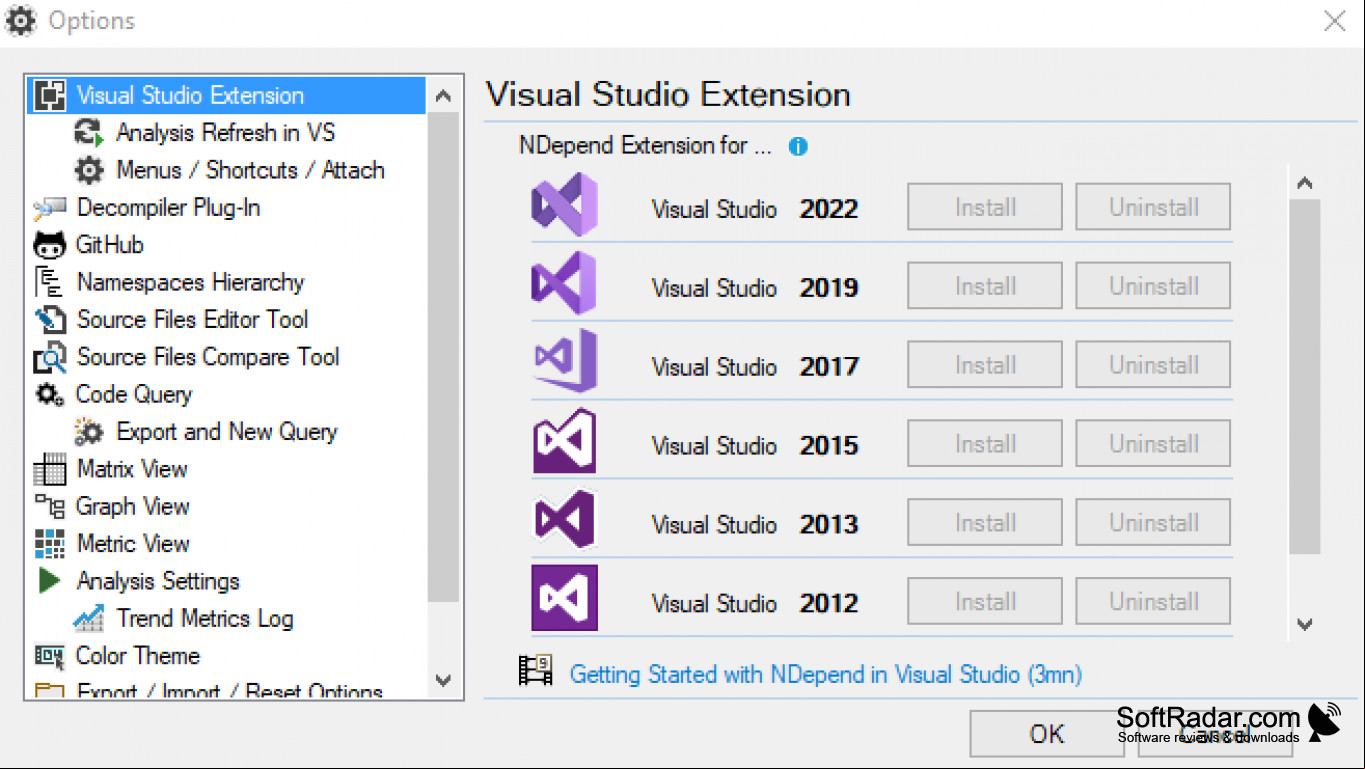Click the GitHub octocat icon
This screenshot has height=769, width=1365.
(50, 245)
